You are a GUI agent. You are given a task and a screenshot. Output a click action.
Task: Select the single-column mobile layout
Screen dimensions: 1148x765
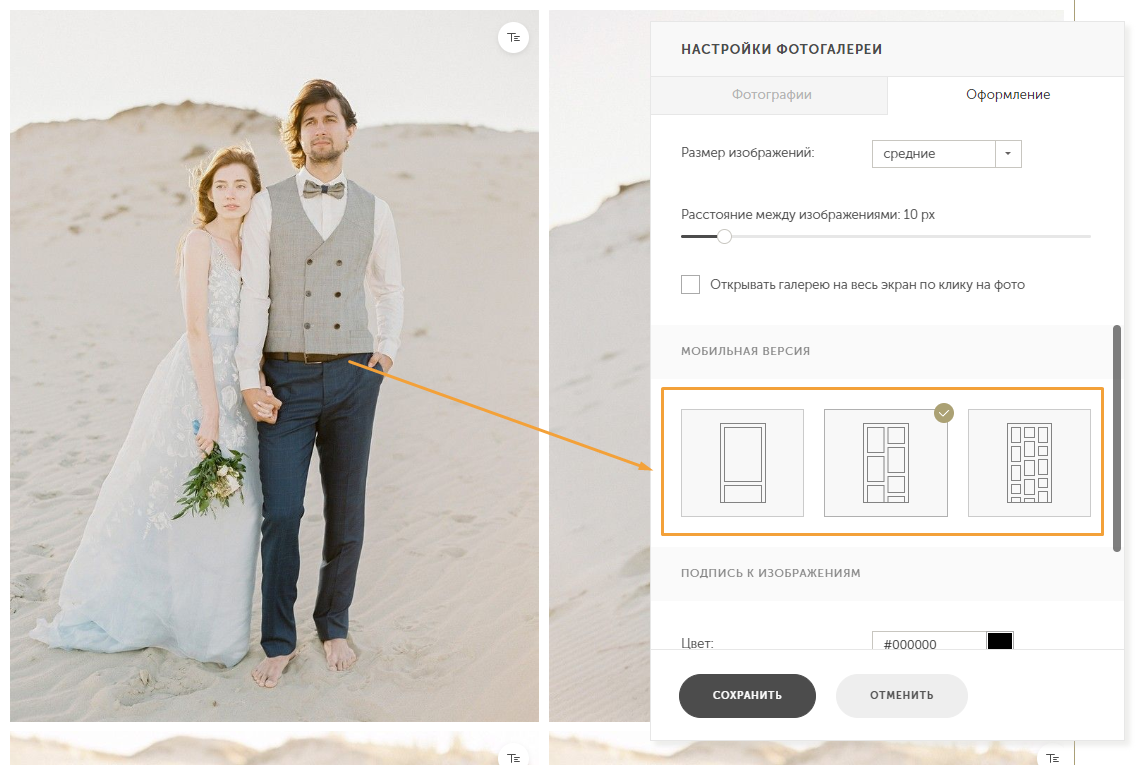[742, 463]
